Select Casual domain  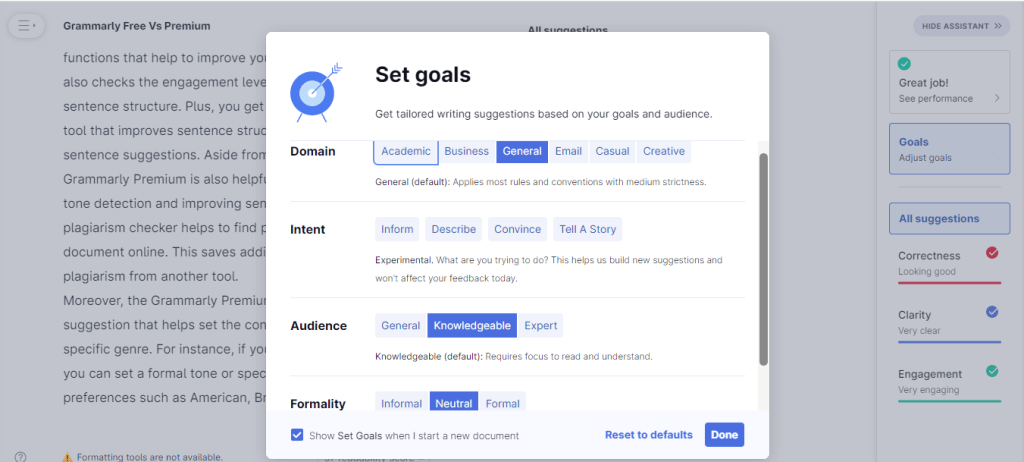tap(612, 151)
